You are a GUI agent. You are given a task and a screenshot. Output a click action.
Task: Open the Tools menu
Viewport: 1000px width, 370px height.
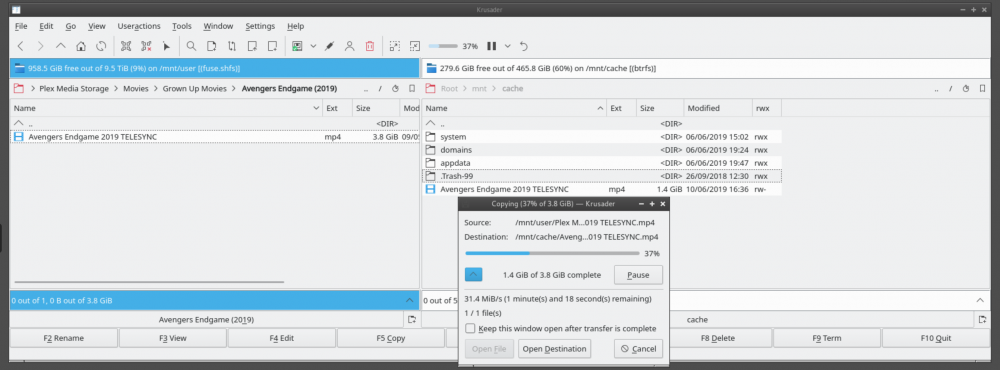pos(182,26)
